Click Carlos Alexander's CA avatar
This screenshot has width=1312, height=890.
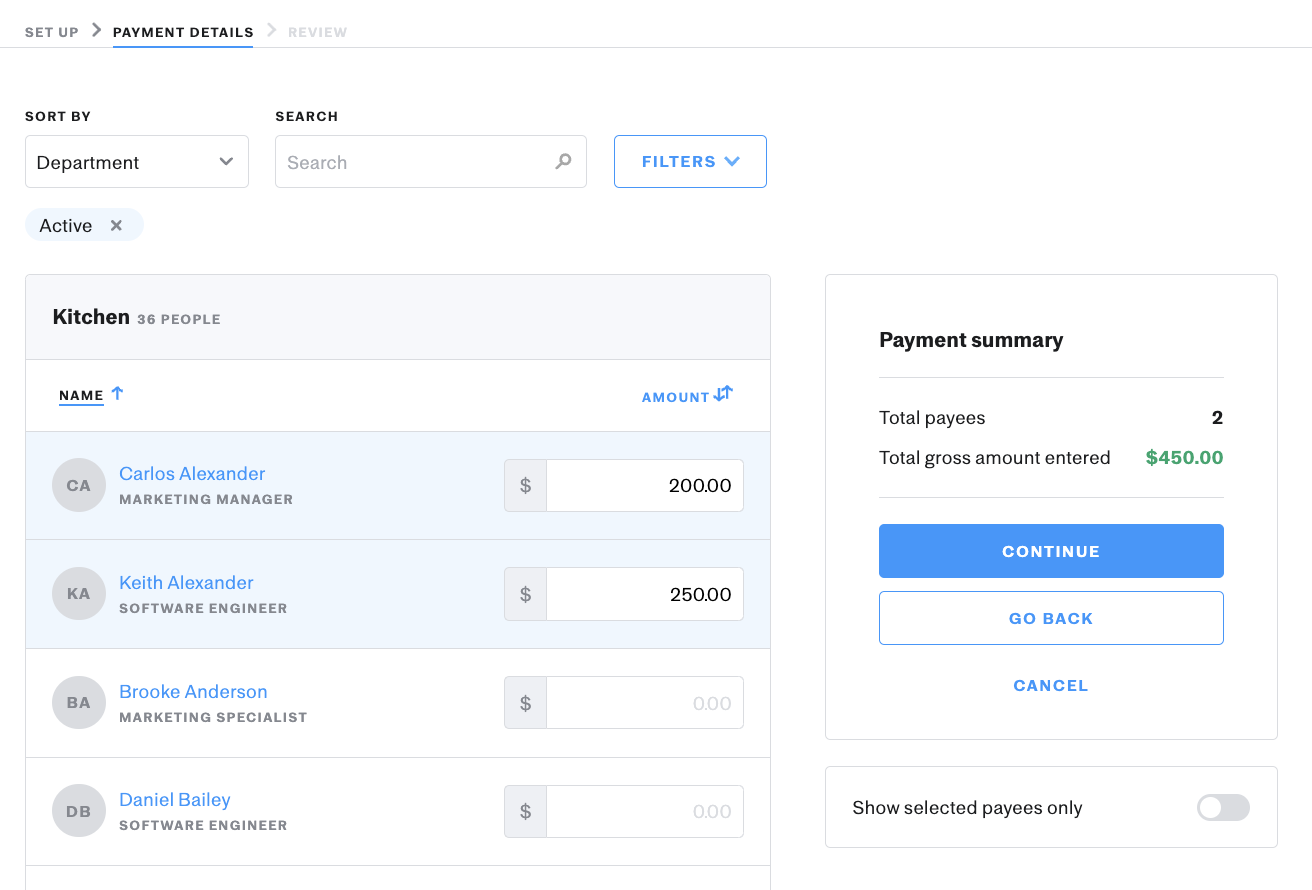point(79,485)
